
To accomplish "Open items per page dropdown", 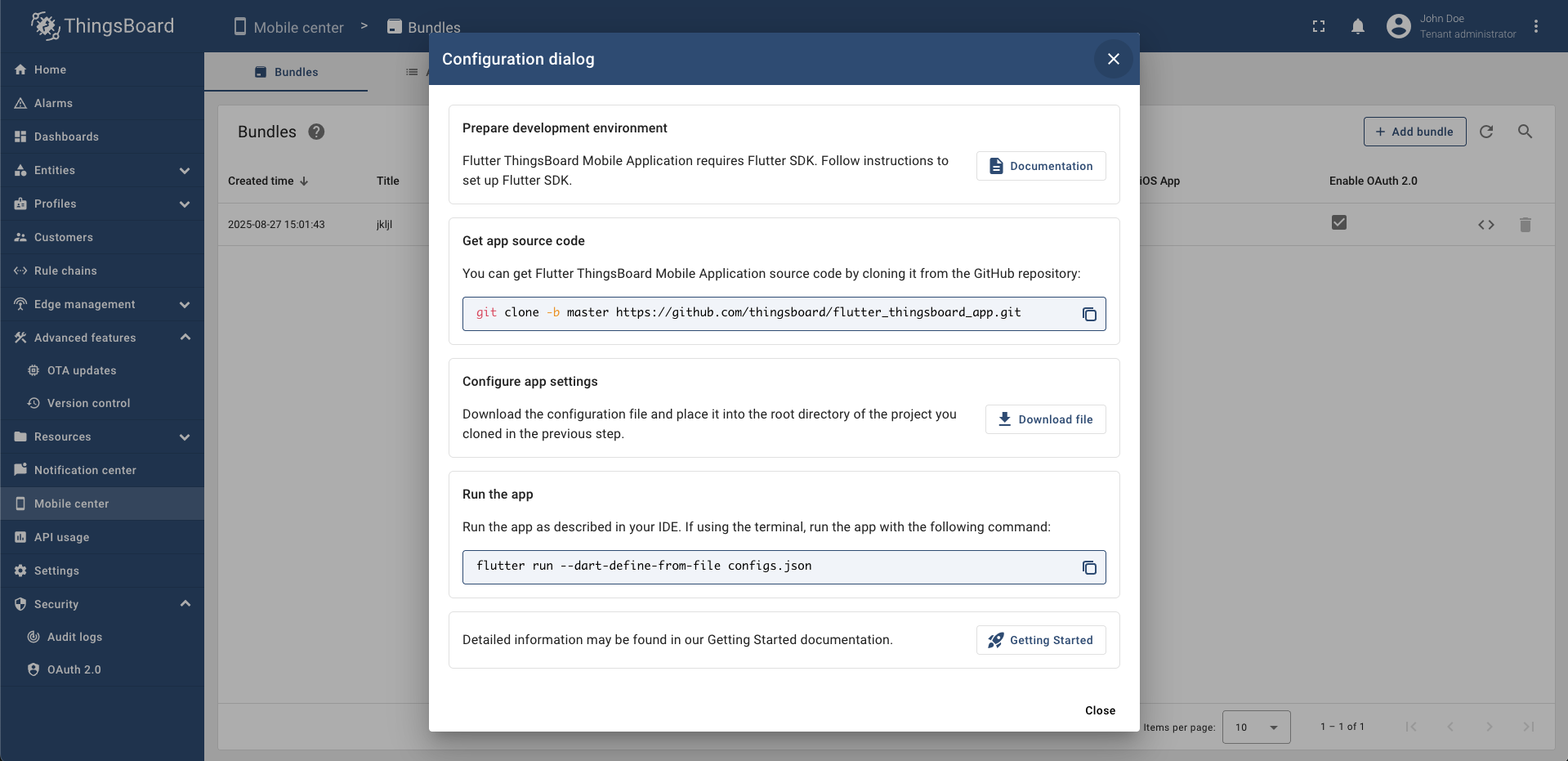I will [1256, 727].
